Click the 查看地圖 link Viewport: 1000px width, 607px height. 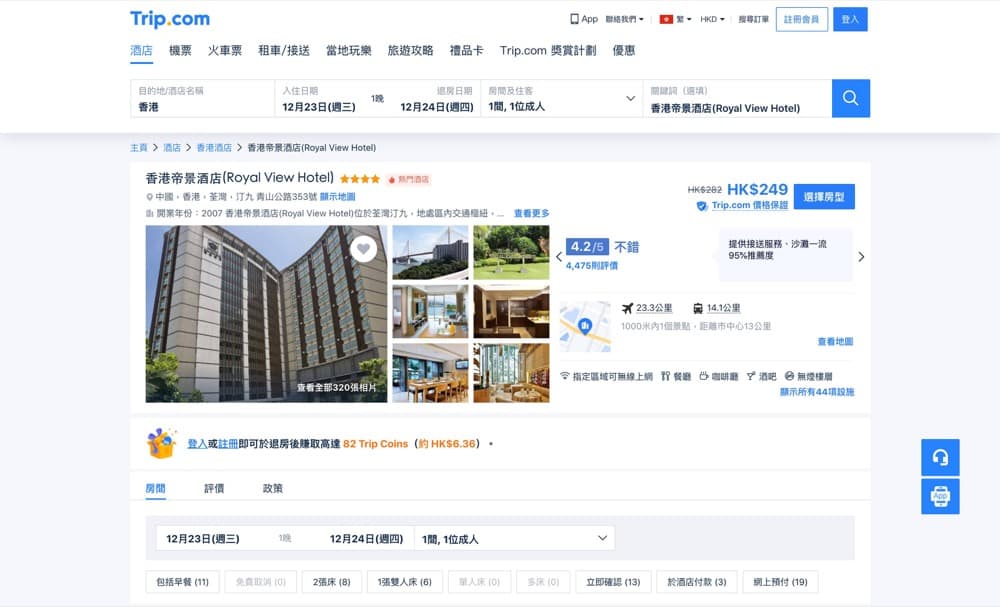coord(835,342)
